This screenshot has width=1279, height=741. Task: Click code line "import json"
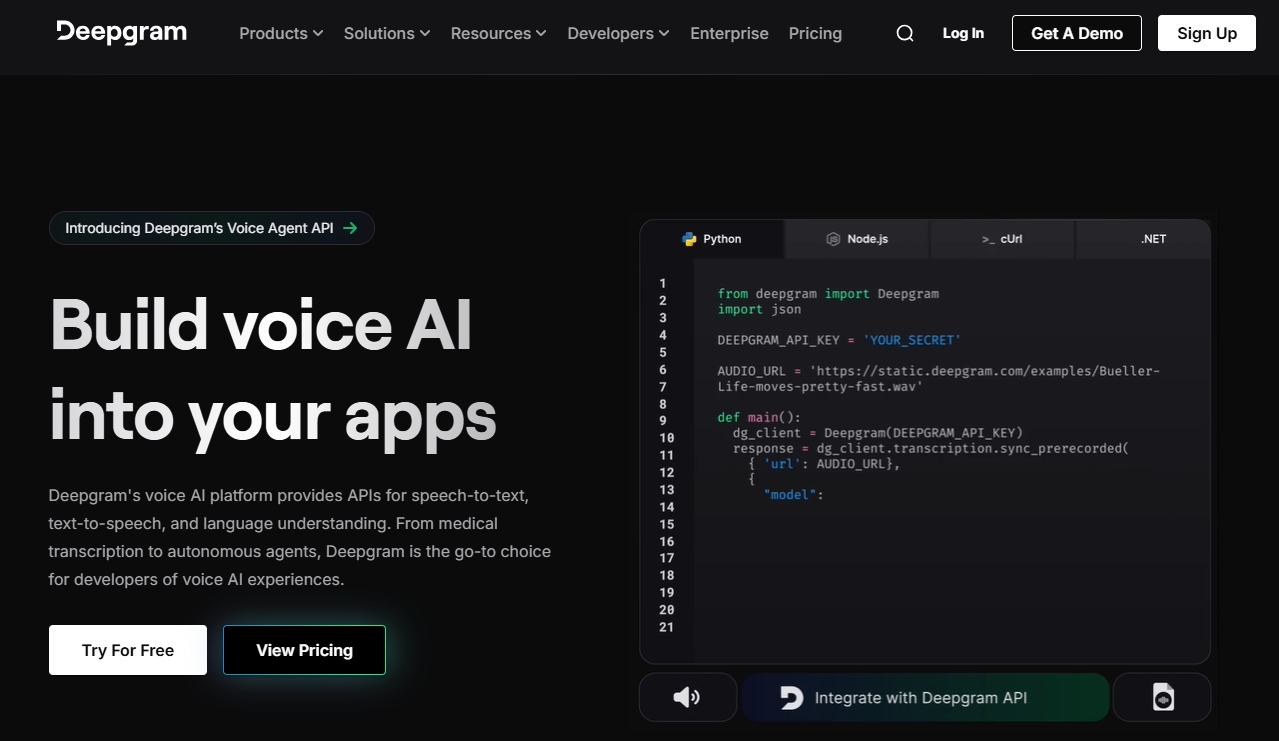pos(759,309)
